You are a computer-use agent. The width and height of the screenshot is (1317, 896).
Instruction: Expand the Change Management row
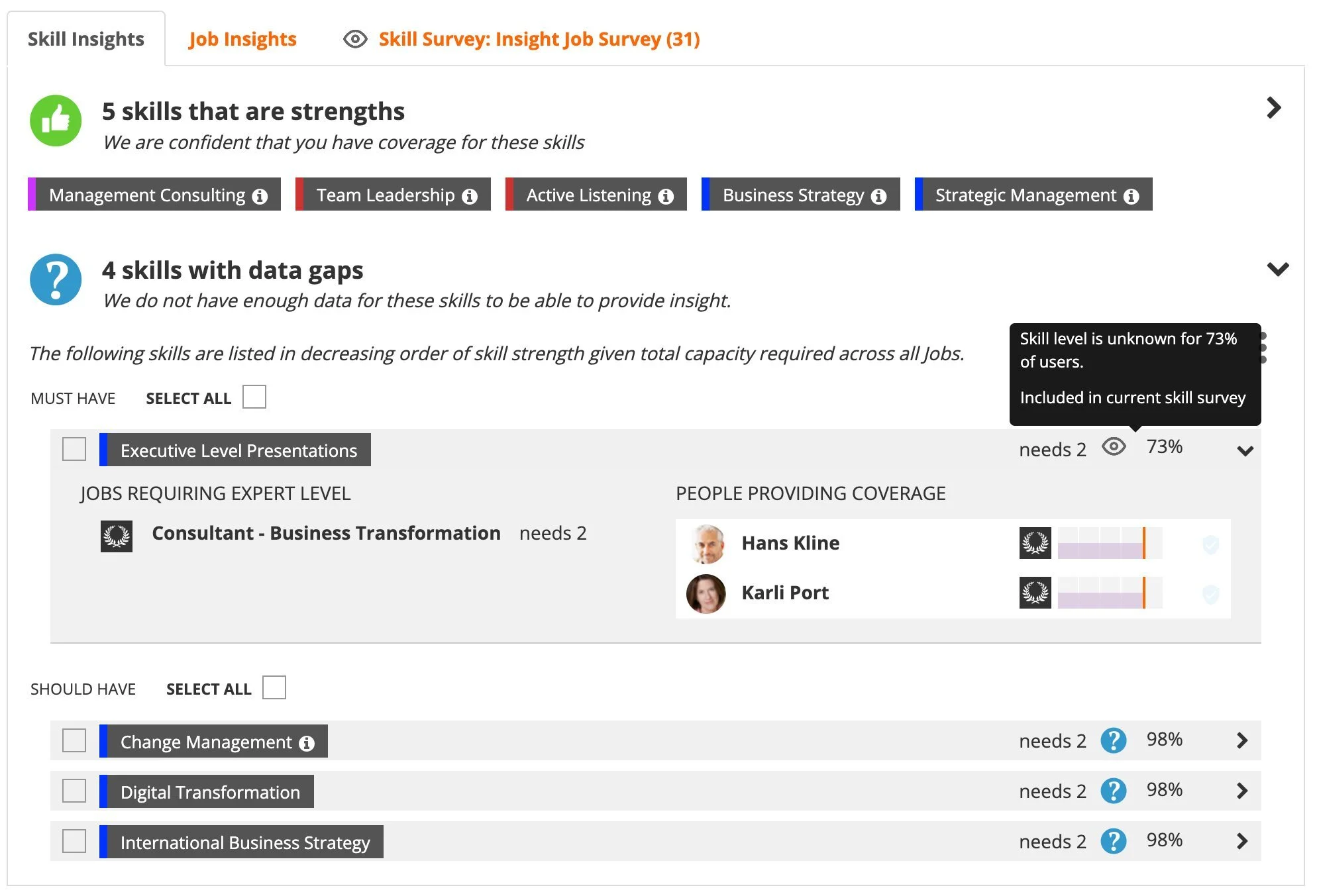click(1242, 740)
